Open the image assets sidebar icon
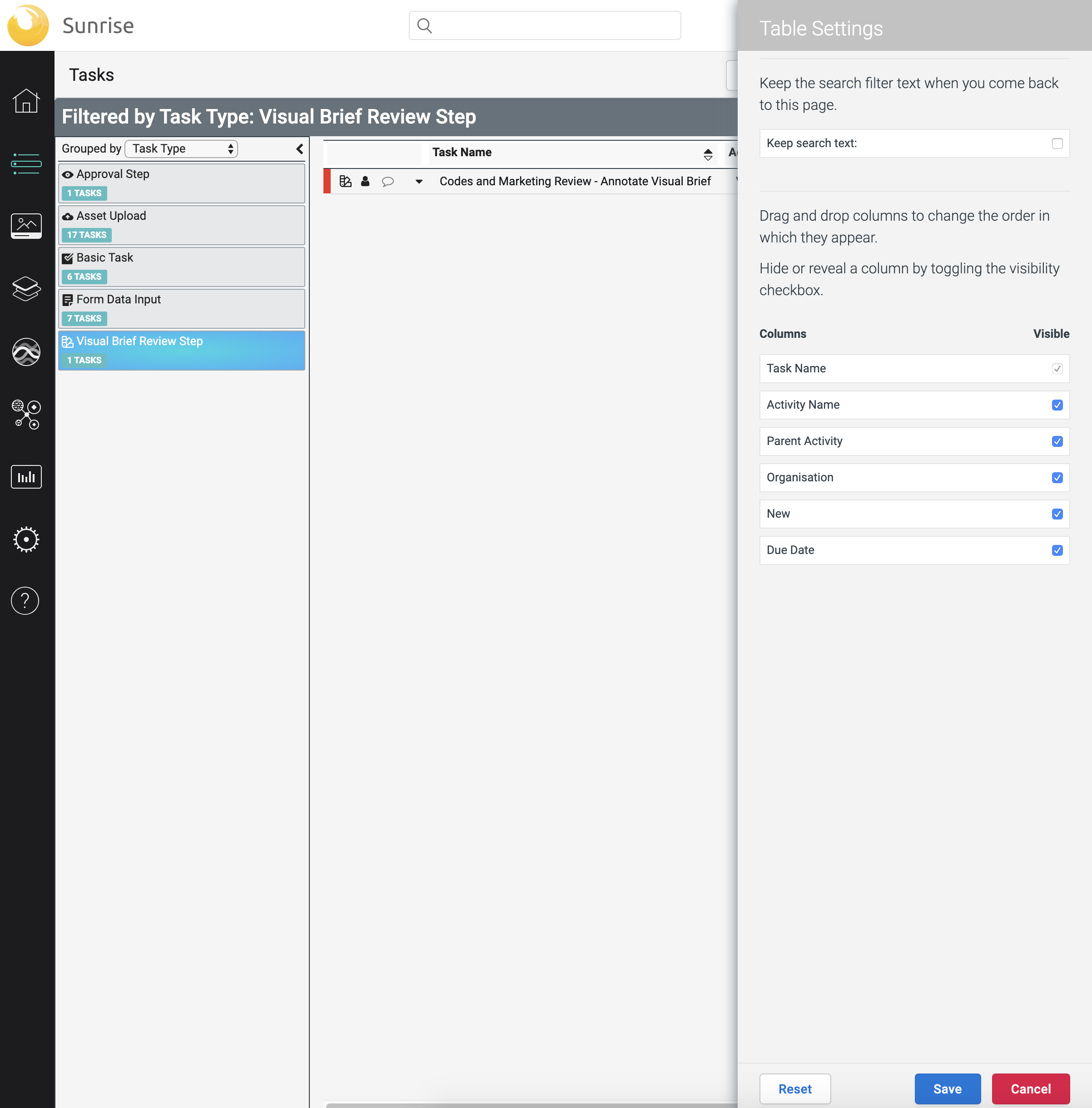The height and width of the screenshot is (1108, 1092). tap(26, 226)
